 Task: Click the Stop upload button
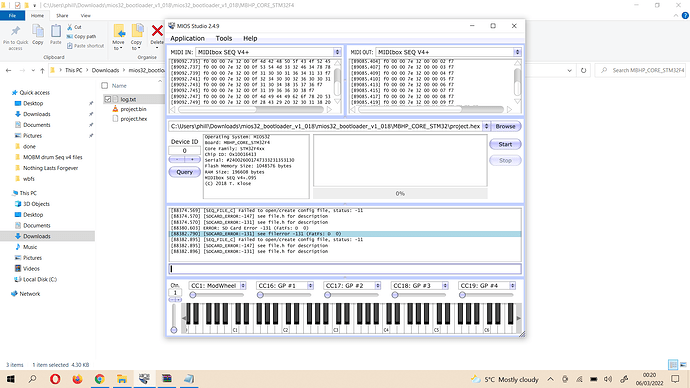(505, 161)
